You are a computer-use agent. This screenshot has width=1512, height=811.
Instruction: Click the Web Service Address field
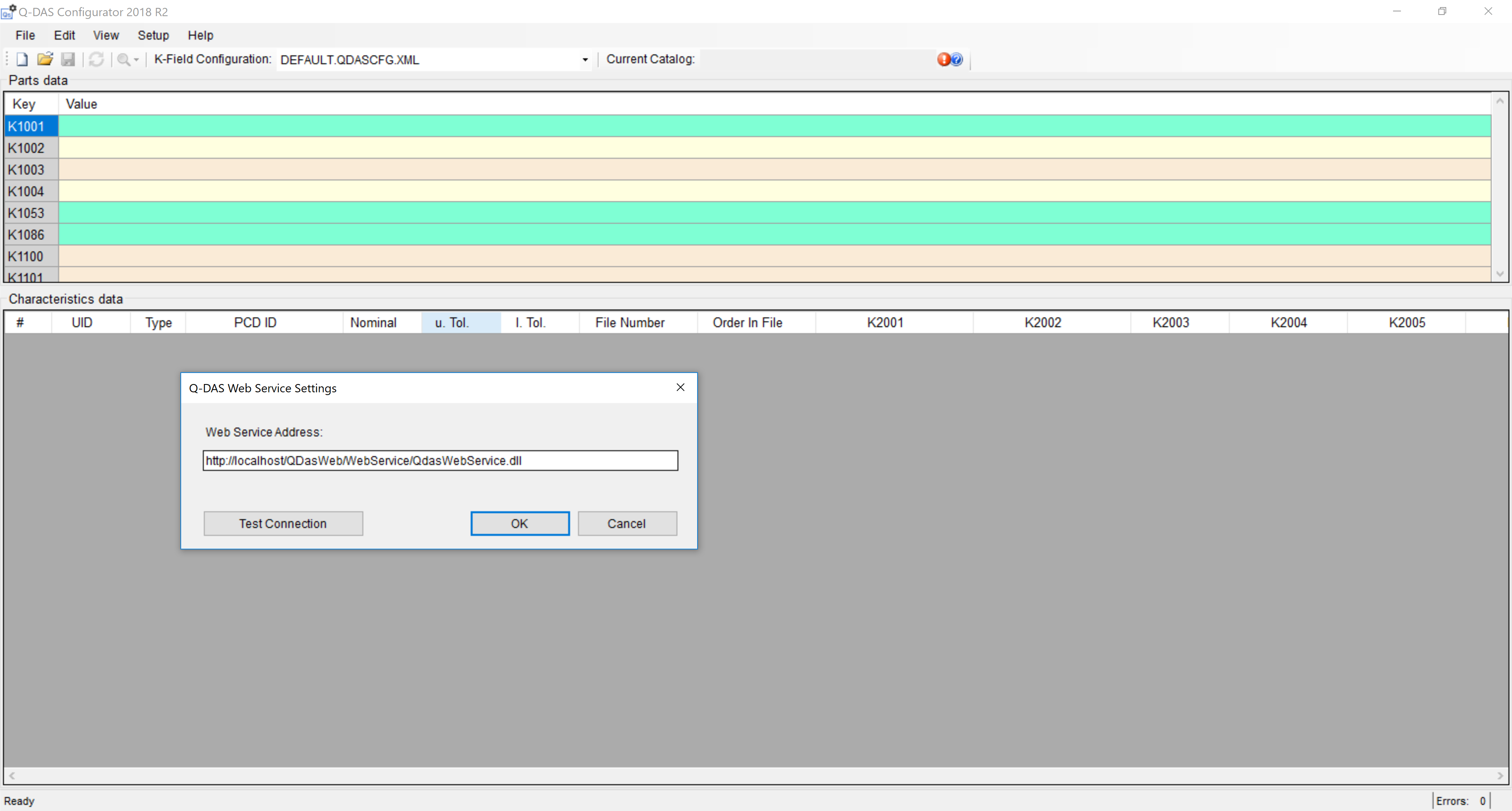[440, 461]
